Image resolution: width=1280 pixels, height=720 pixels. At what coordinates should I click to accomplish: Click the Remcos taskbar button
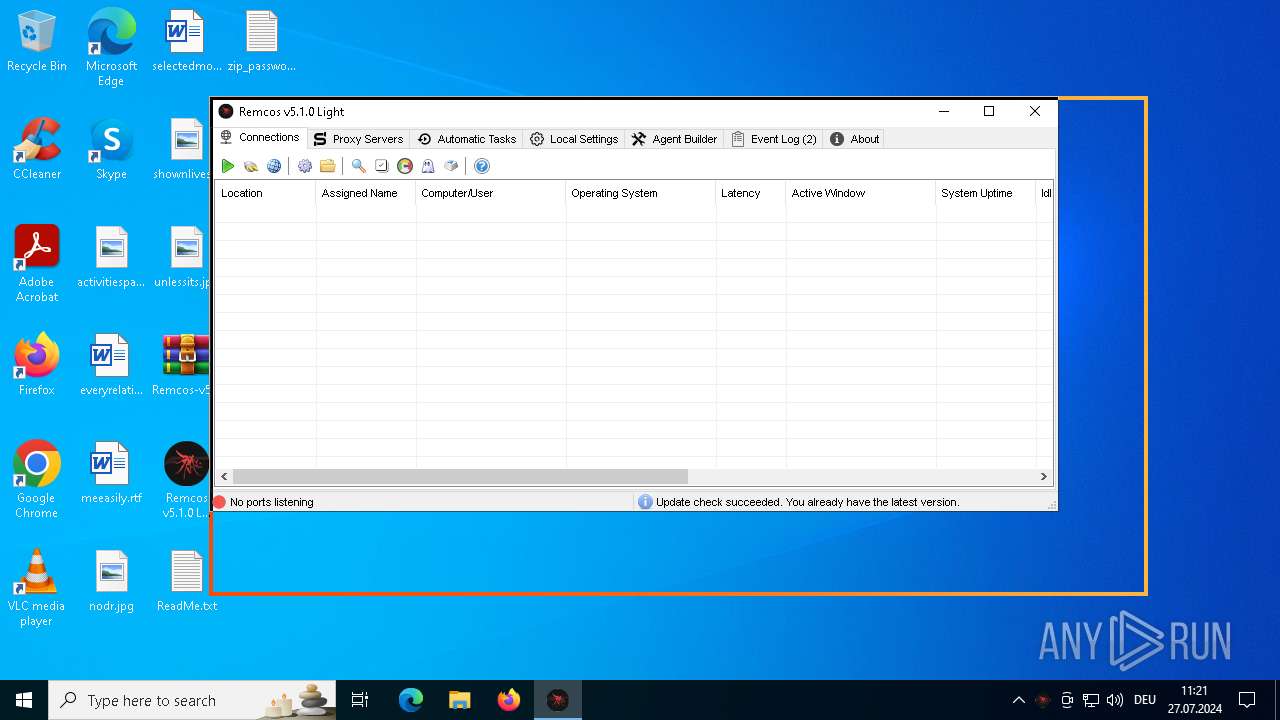558,700
